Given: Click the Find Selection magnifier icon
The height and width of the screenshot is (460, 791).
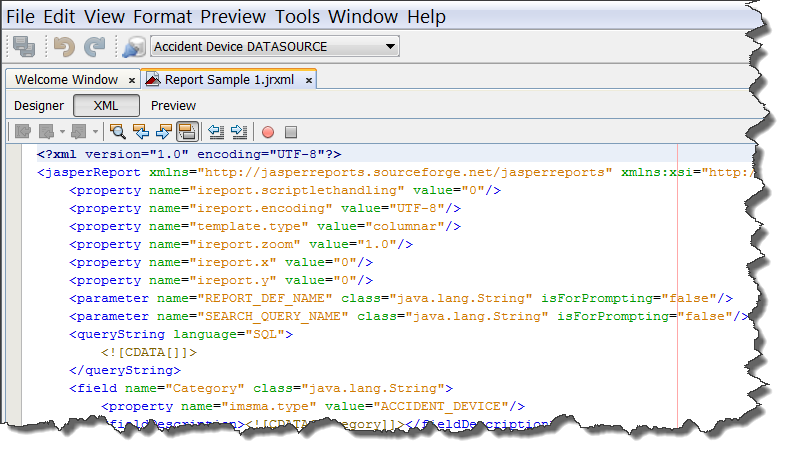Looking at the screenshot, I should pos(118,131).
